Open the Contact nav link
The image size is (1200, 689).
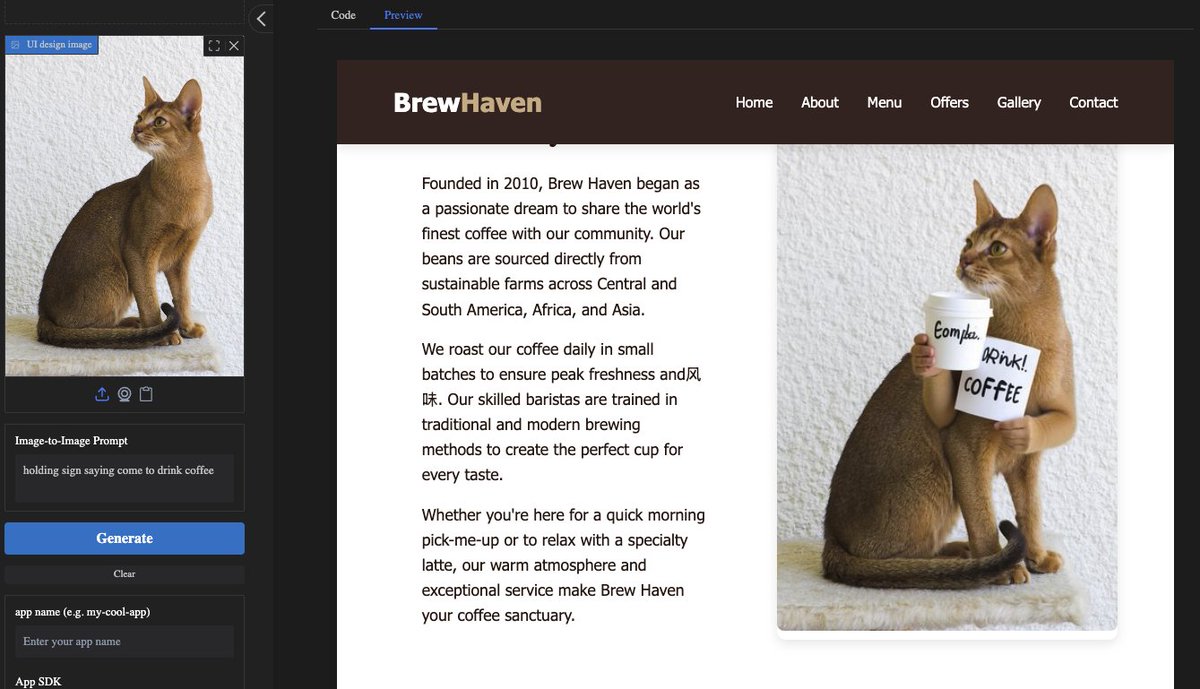click(1093, 102)
